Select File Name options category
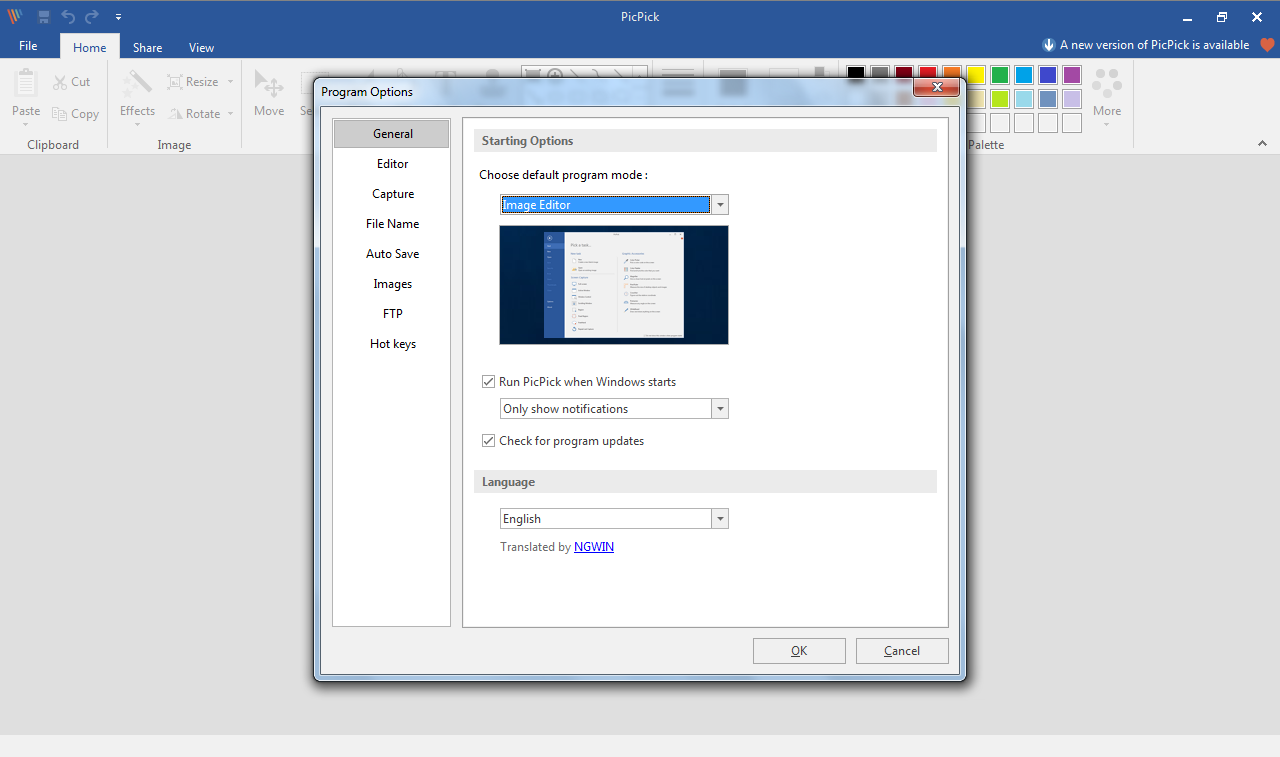Image resolution: width=1280 pixels, height=757 pixels. pos(392,224)
